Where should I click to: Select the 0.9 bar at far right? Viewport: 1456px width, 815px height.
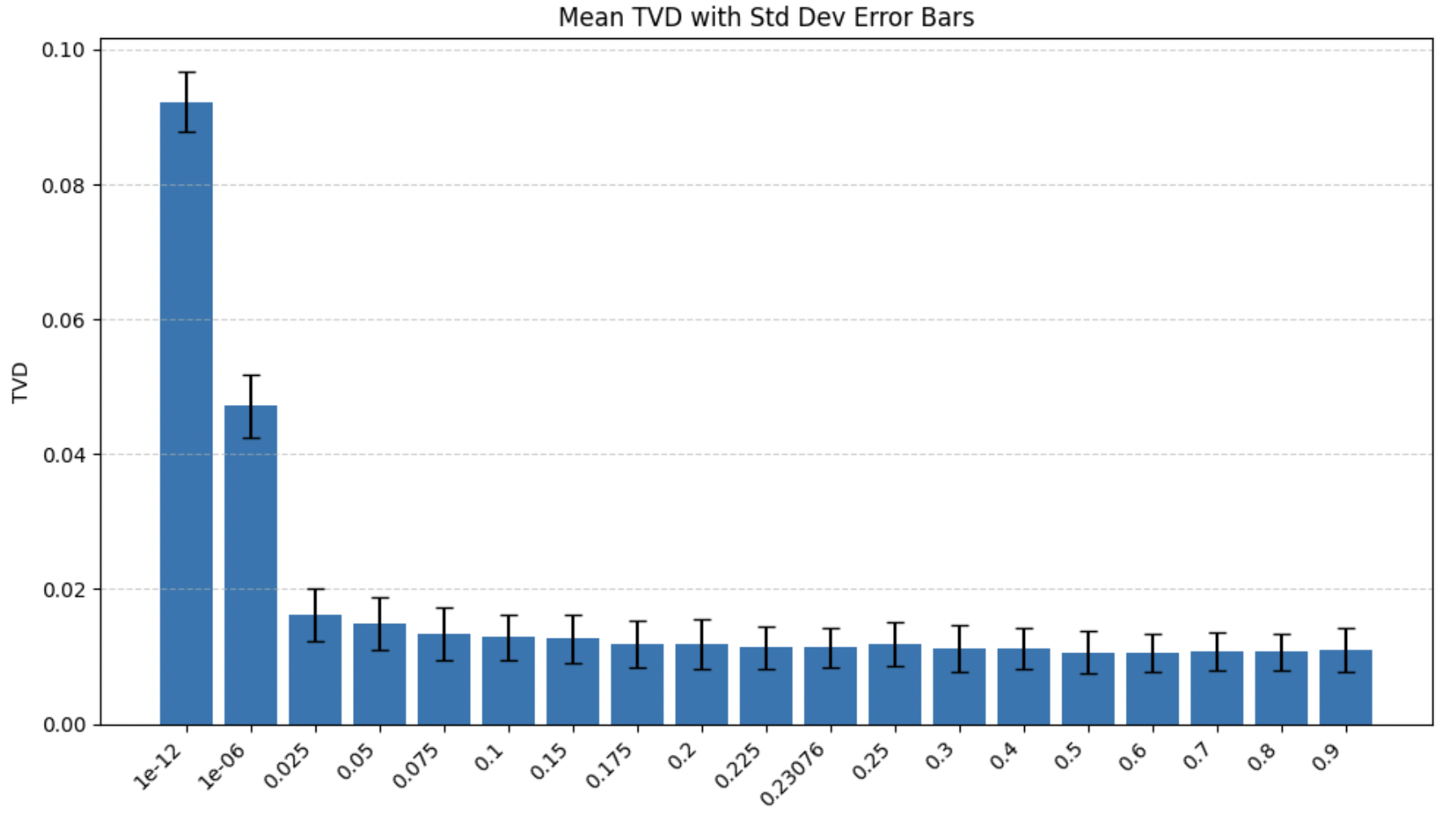coord(1345,687)
